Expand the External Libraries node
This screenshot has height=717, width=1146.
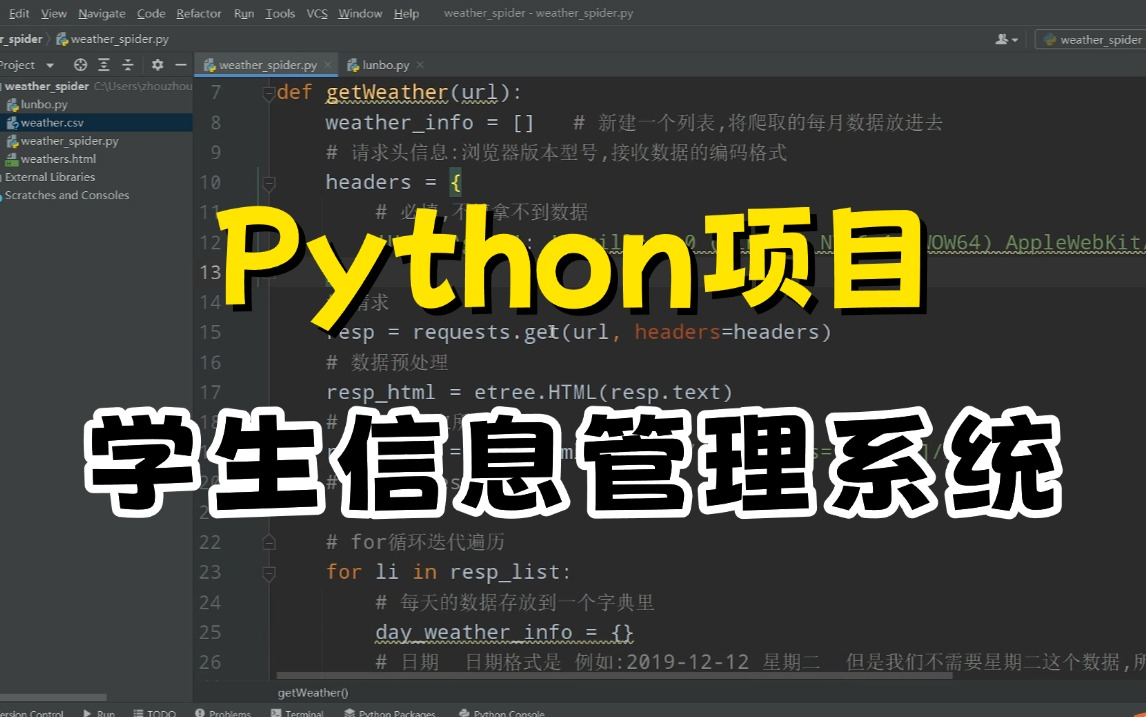[x=47, y=176]
